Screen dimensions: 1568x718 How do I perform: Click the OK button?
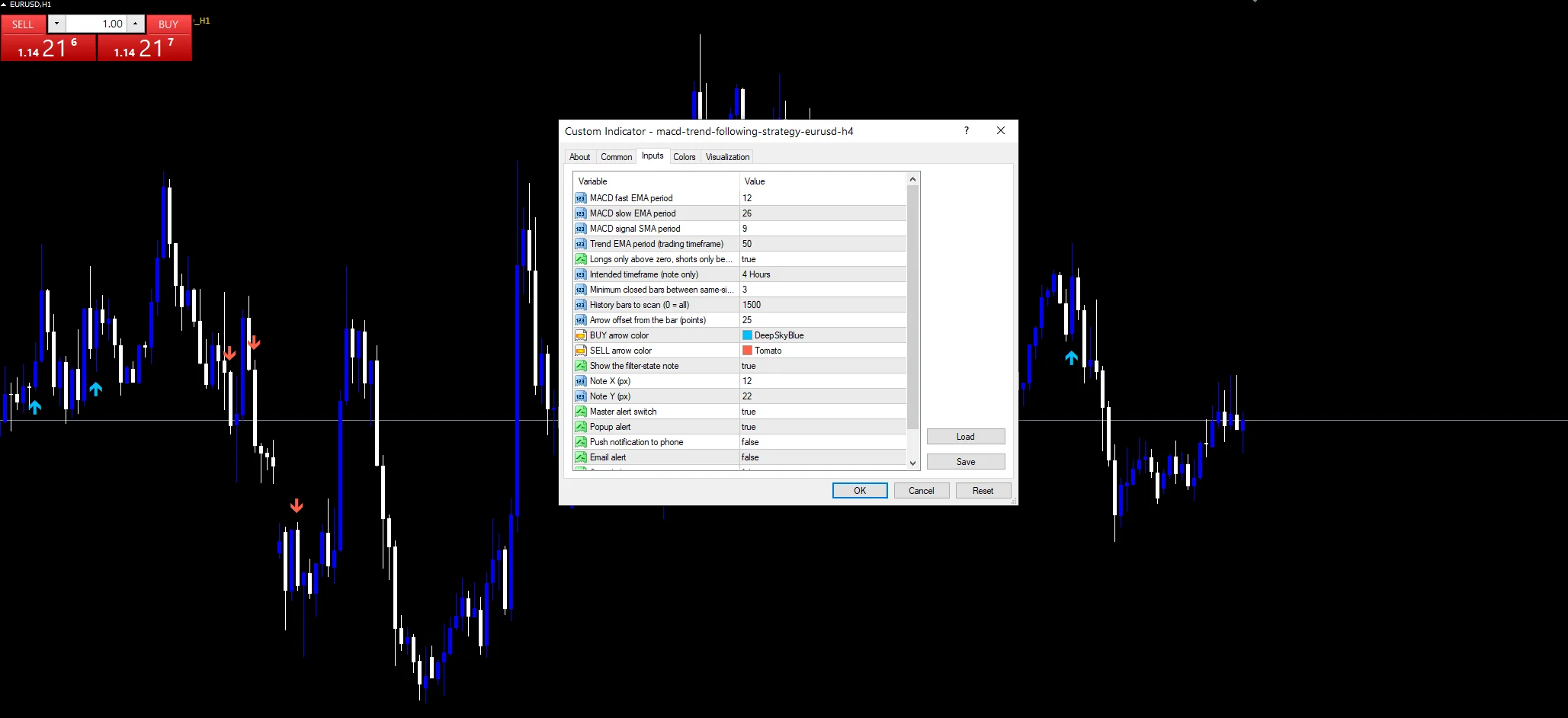click(860, 491)
